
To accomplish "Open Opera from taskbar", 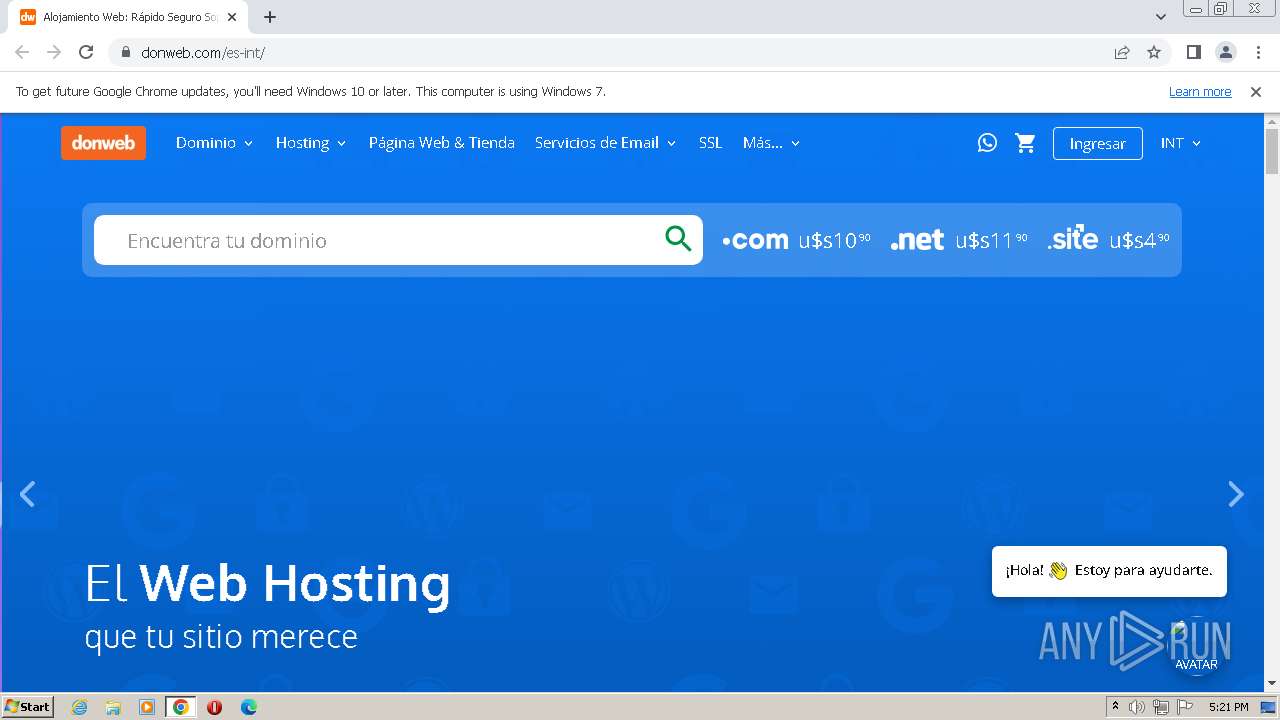I will click(x=214, y=707).
